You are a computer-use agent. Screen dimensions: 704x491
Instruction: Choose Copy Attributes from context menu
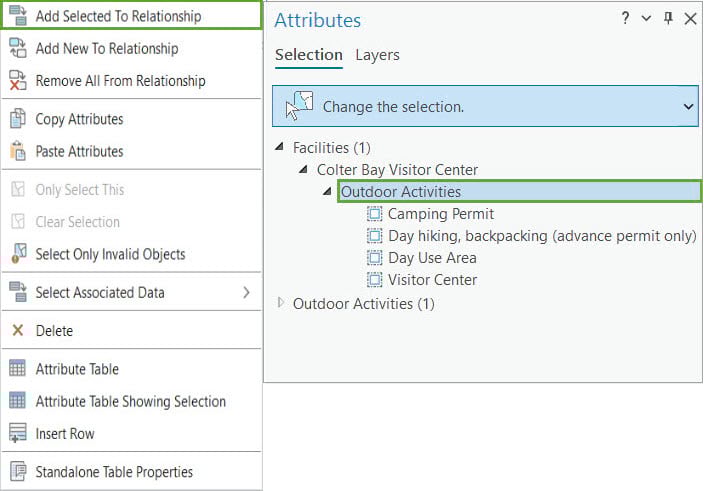[x=131, y=119]
